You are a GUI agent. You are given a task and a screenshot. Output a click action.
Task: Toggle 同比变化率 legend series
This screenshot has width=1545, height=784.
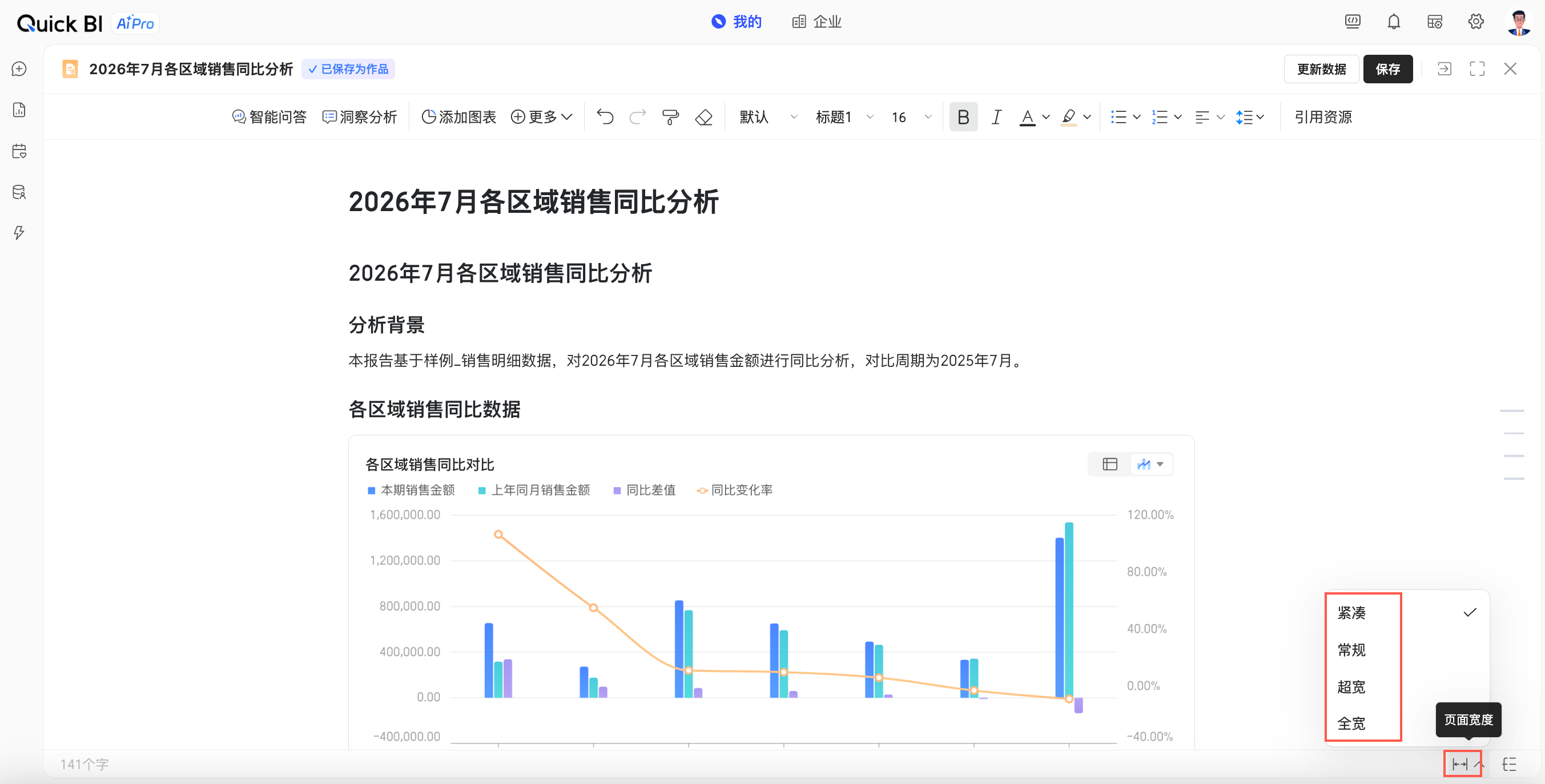735,490
